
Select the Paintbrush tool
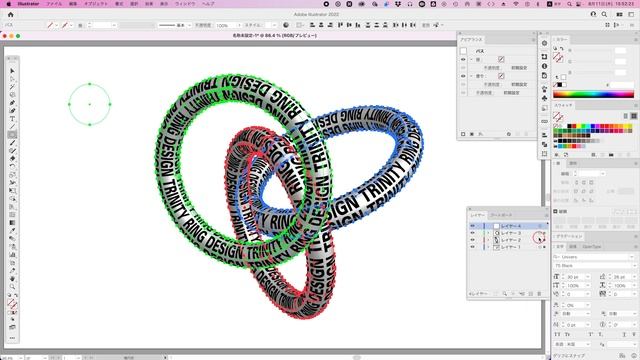[x=12, y=143]
